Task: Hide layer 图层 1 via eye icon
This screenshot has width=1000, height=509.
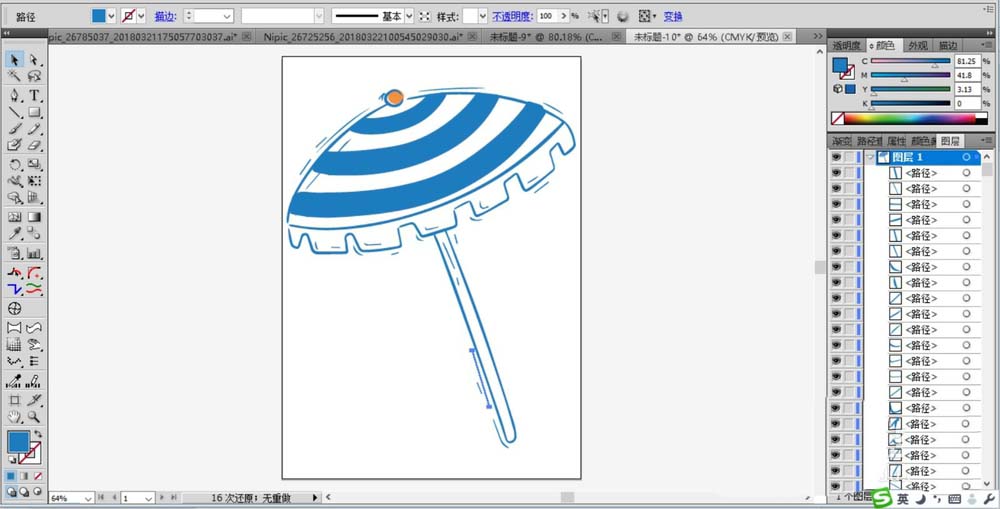Action: point(836,158)
